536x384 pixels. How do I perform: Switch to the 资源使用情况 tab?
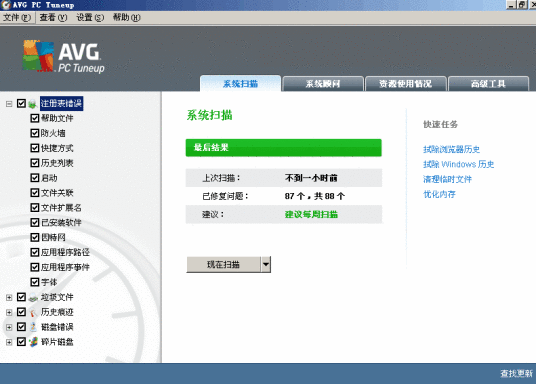click(x=406, y=84)
